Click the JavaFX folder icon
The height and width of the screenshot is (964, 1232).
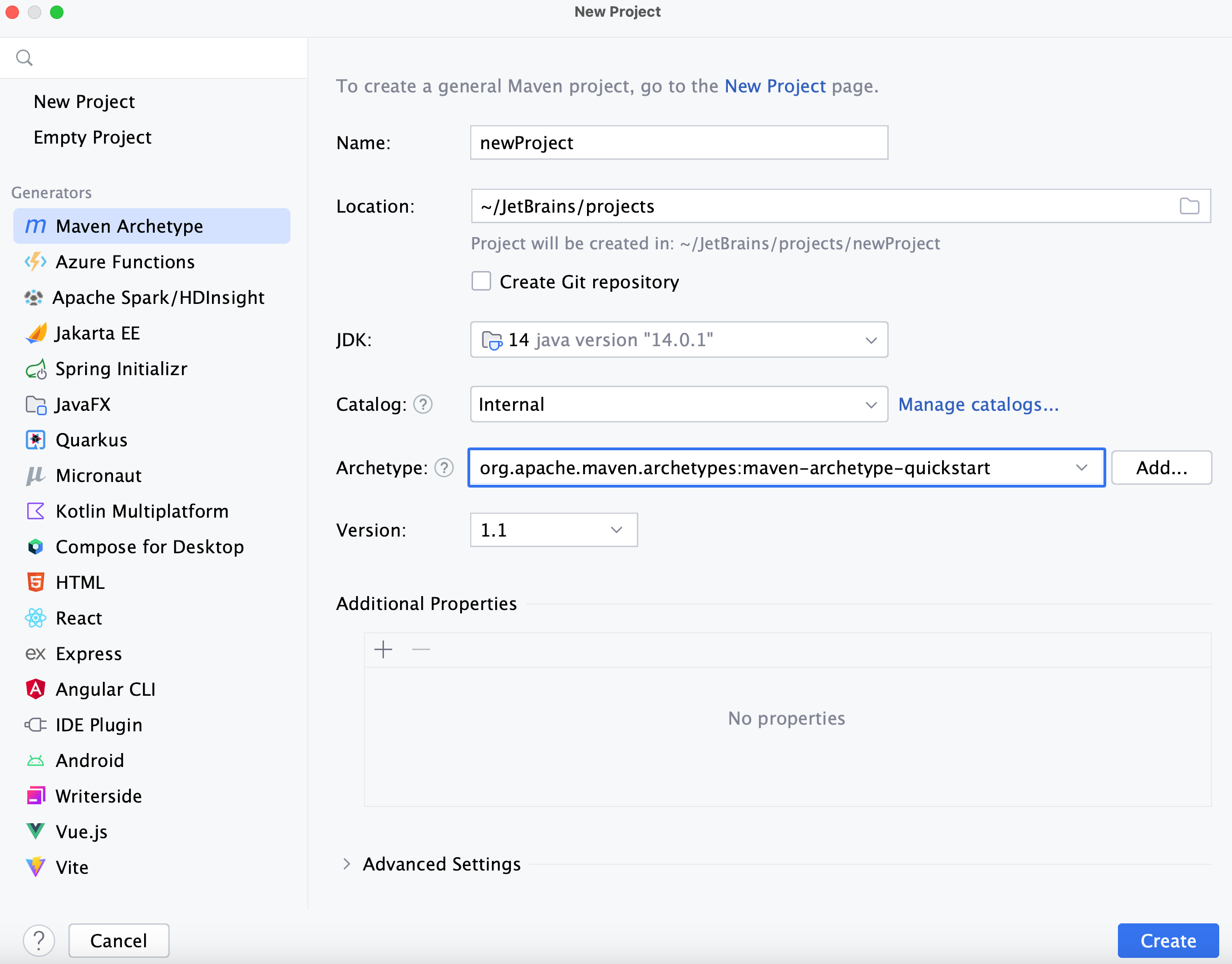tap(36, 405)
